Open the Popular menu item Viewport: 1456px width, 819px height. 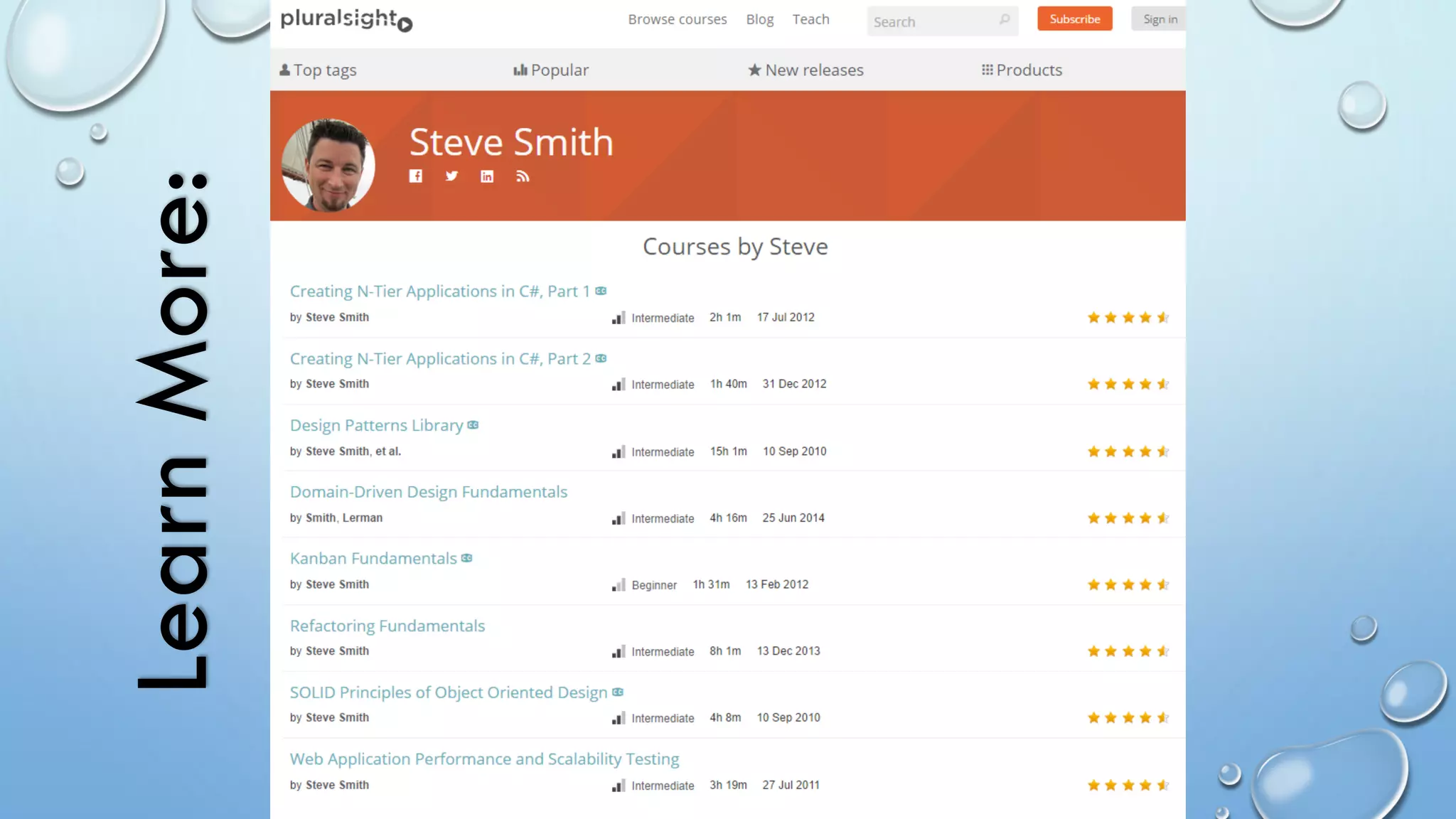click(551, 70)
